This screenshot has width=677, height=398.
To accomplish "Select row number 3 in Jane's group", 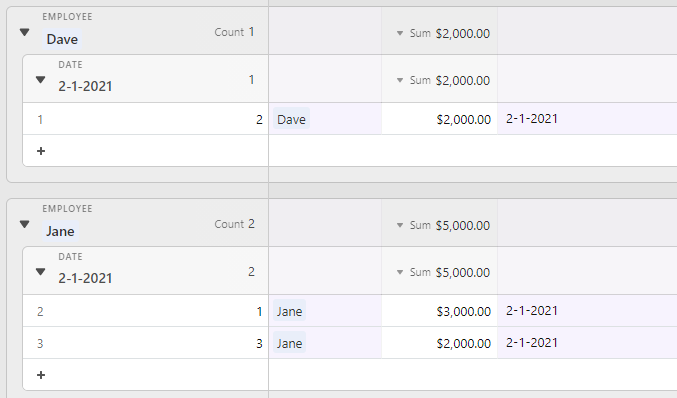I will (40, 344).
